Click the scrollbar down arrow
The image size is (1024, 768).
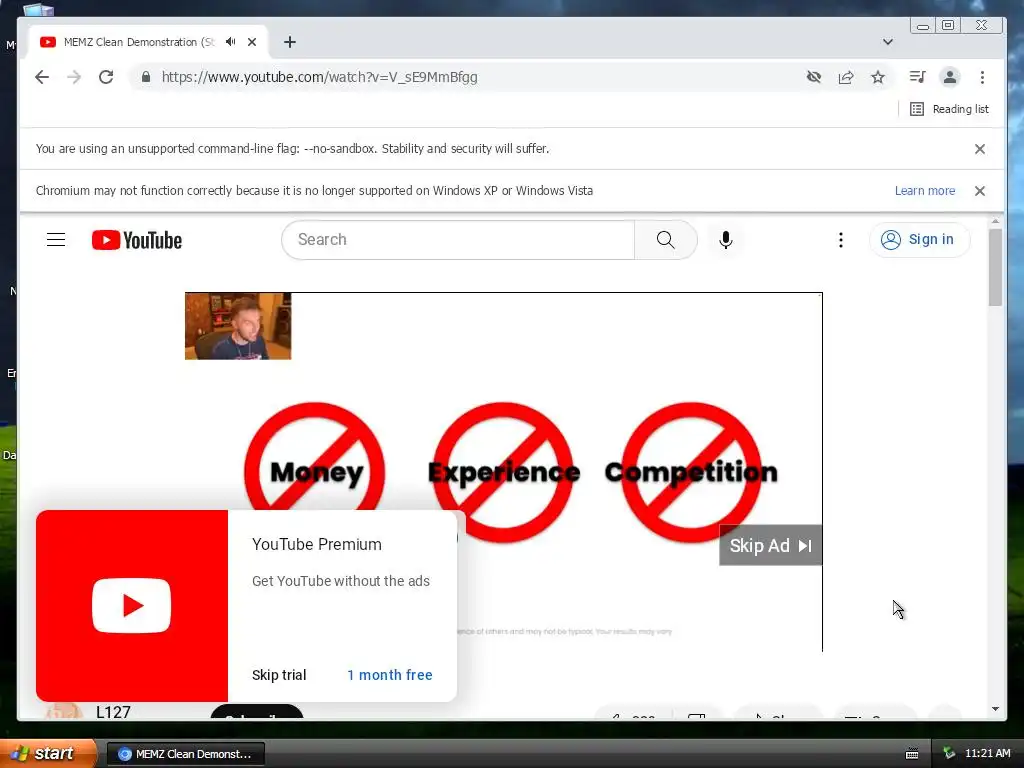(995, 709)
